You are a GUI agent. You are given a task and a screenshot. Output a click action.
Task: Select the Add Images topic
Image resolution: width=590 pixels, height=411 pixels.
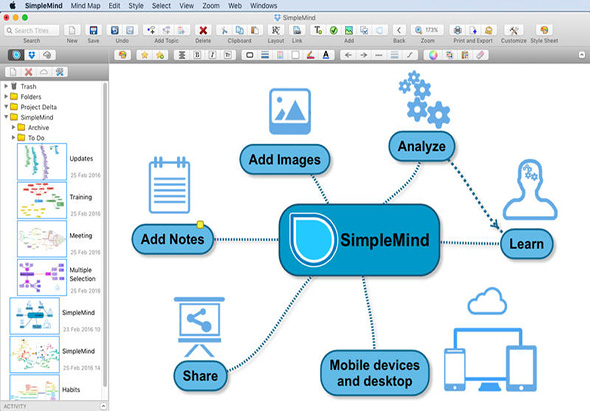pos(285,160)
